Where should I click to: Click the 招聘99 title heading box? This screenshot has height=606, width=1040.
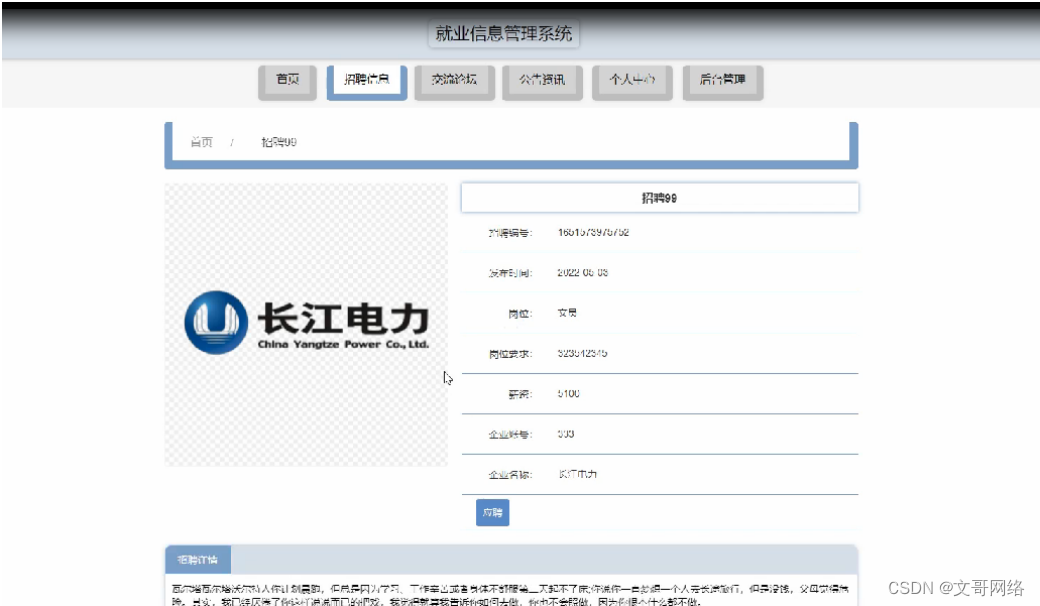(659, 198)
